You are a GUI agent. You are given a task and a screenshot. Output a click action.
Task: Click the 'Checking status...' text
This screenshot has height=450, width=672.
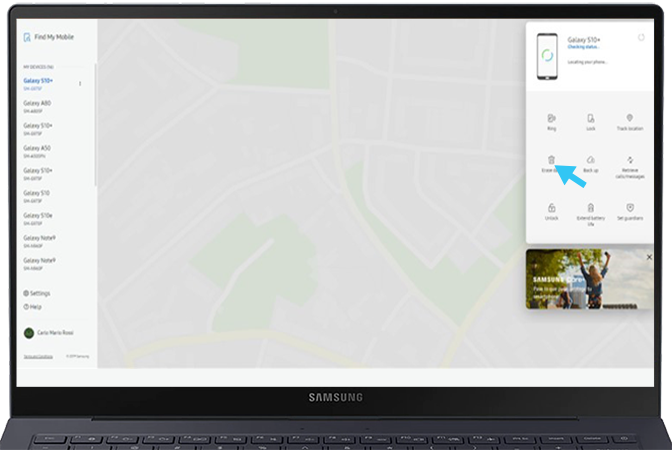583,47
